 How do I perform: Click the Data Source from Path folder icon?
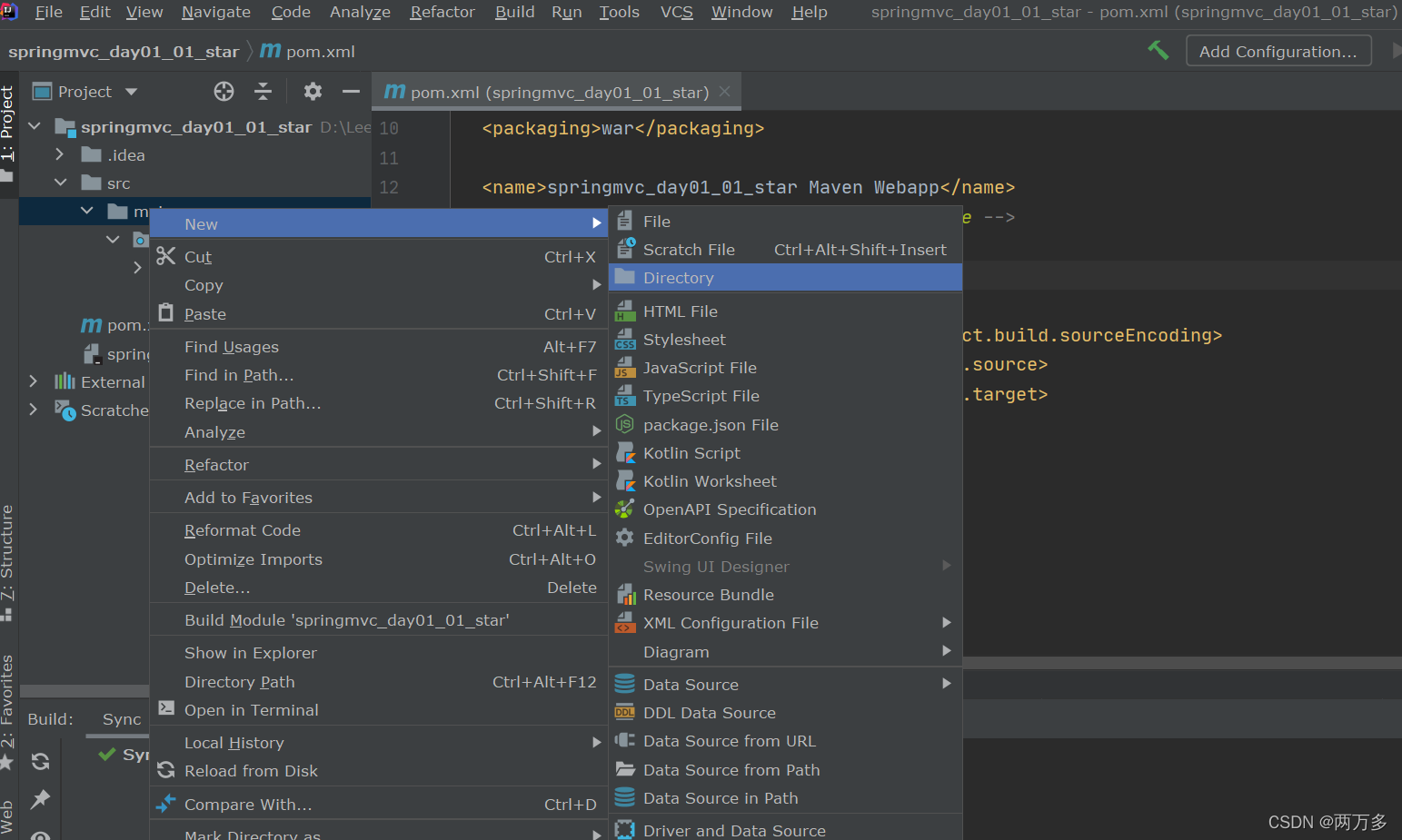point(624,768)
